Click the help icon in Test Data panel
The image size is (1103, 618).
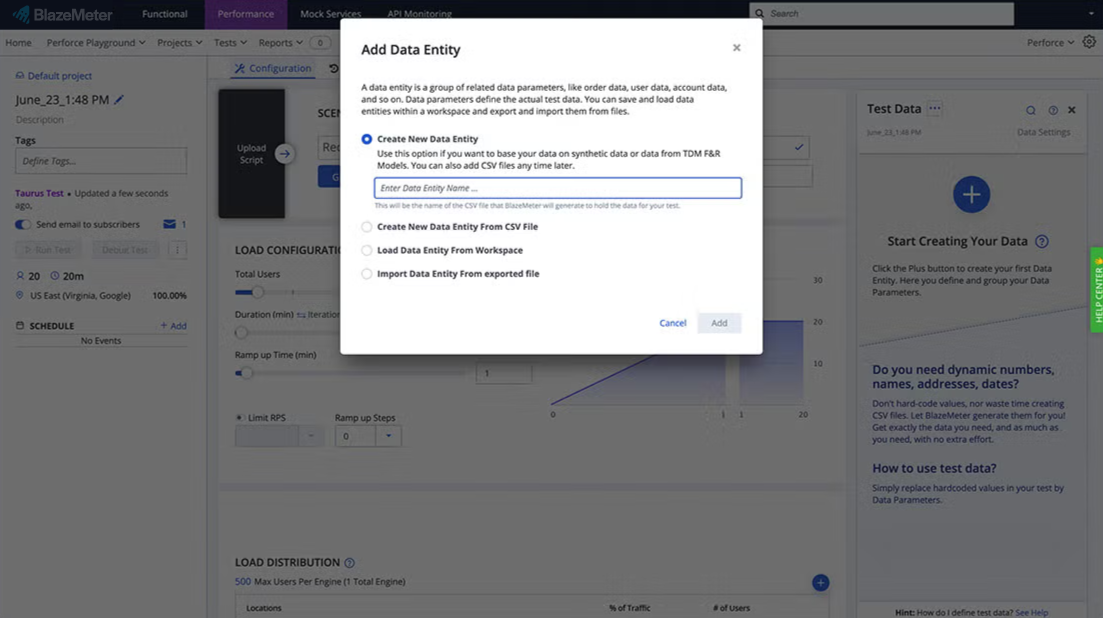click(x=1051, y=108)
